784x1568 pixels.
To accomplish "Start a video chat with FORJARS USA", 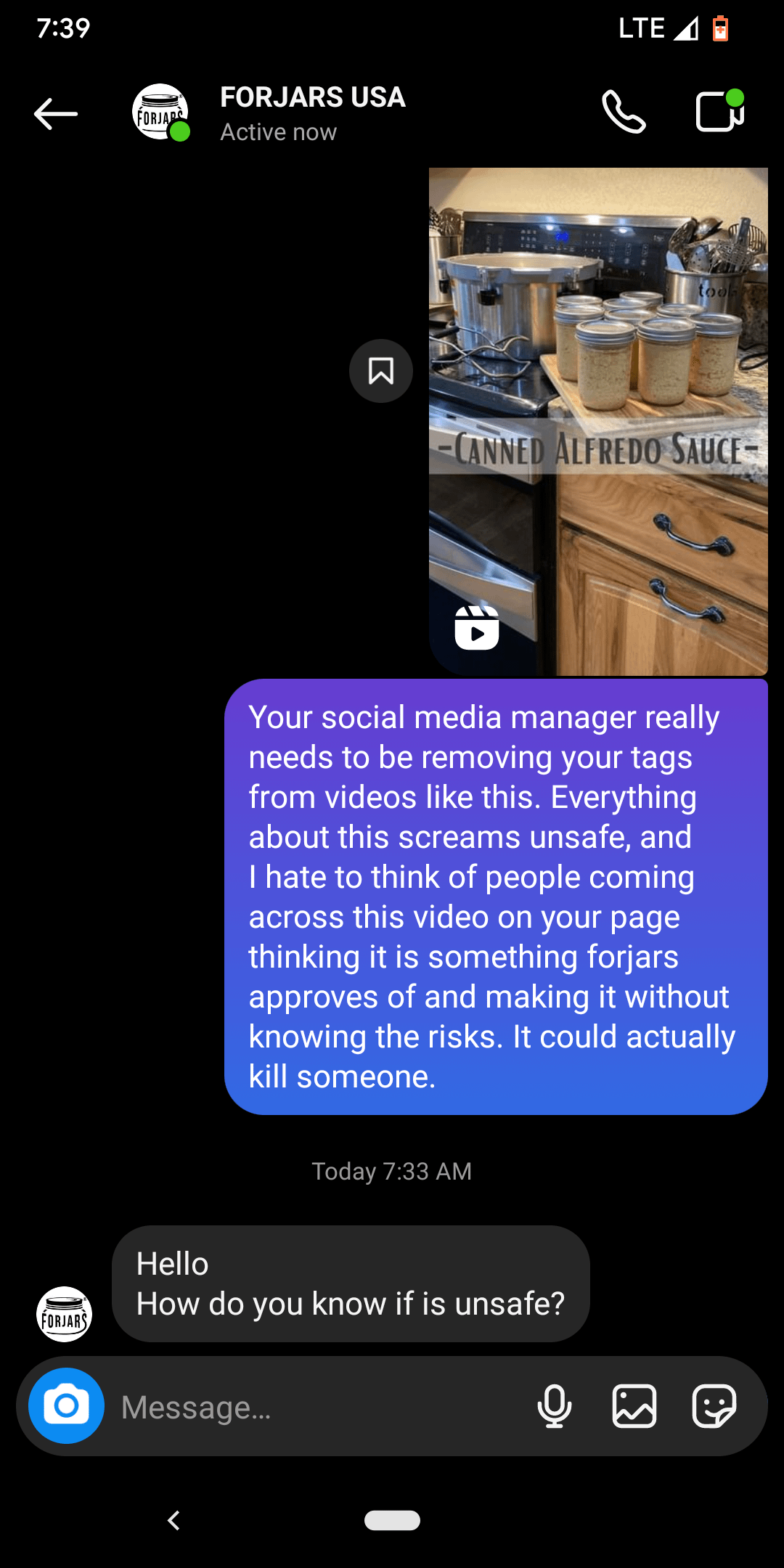I will [x=719, y=111].
